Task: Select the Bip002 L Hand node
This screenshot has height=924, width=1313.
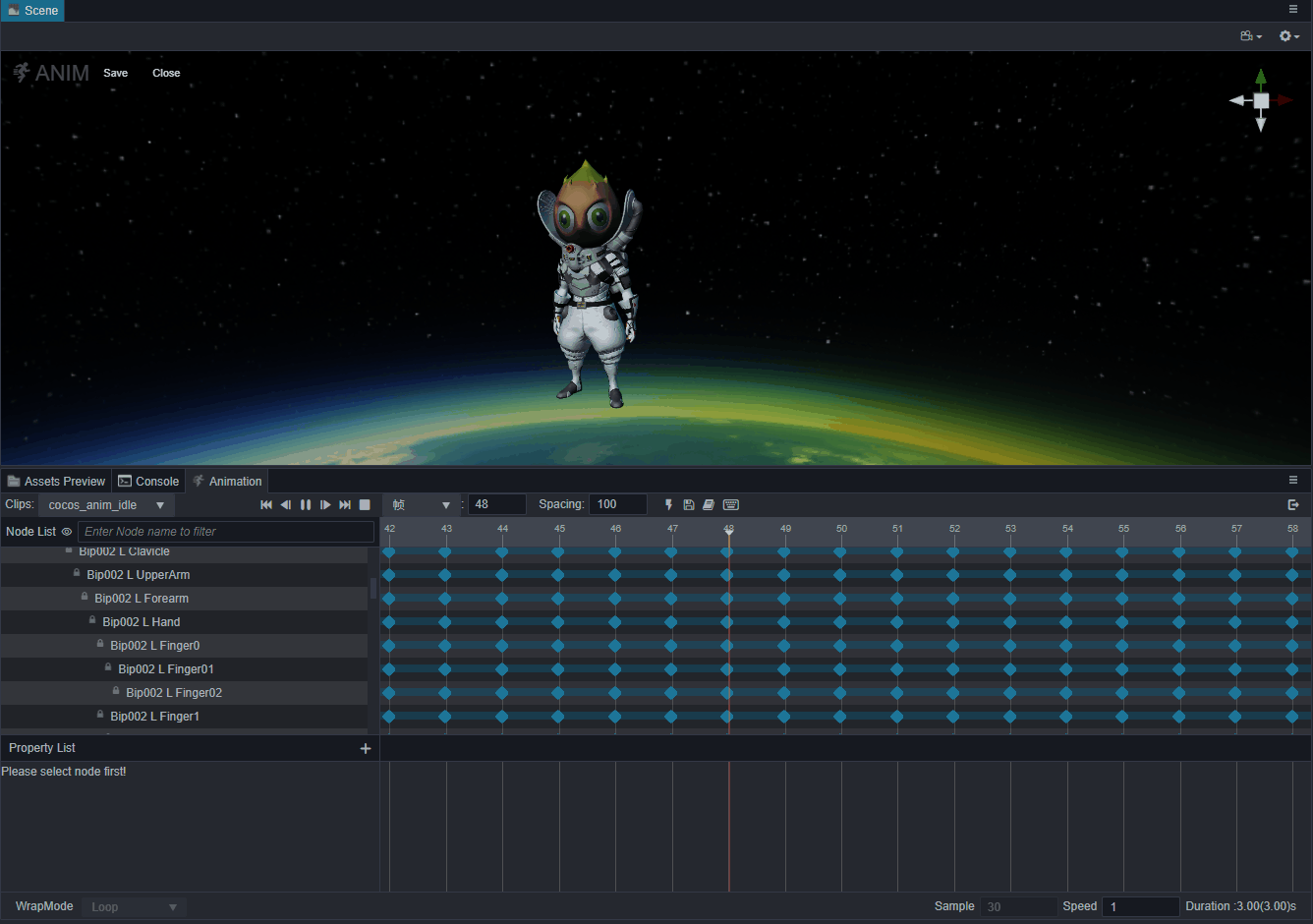Action: click(184, 622)
